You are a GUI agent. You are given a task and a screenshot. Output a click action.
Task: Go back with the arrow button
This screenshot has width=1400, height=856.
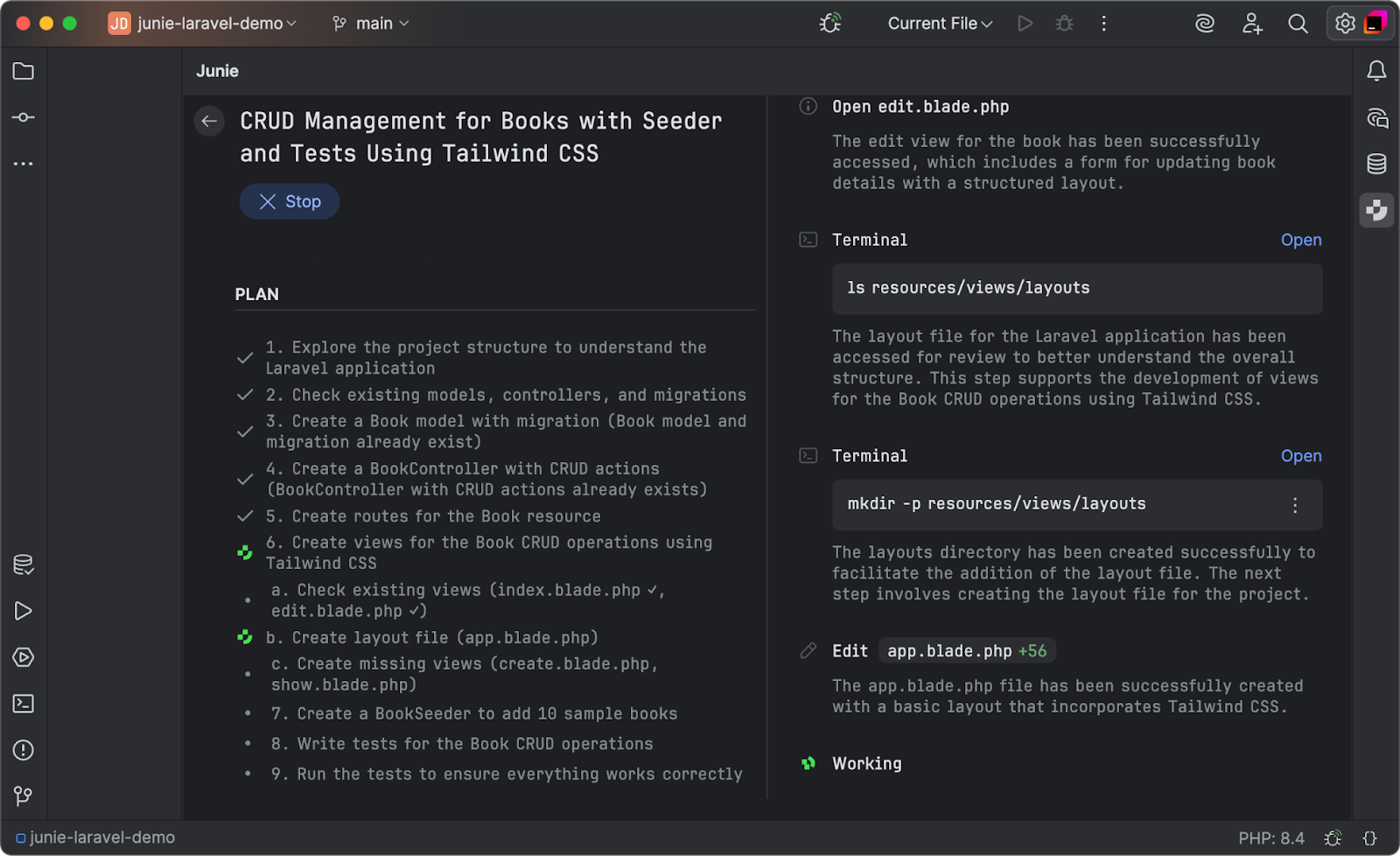tap(209, 122)
